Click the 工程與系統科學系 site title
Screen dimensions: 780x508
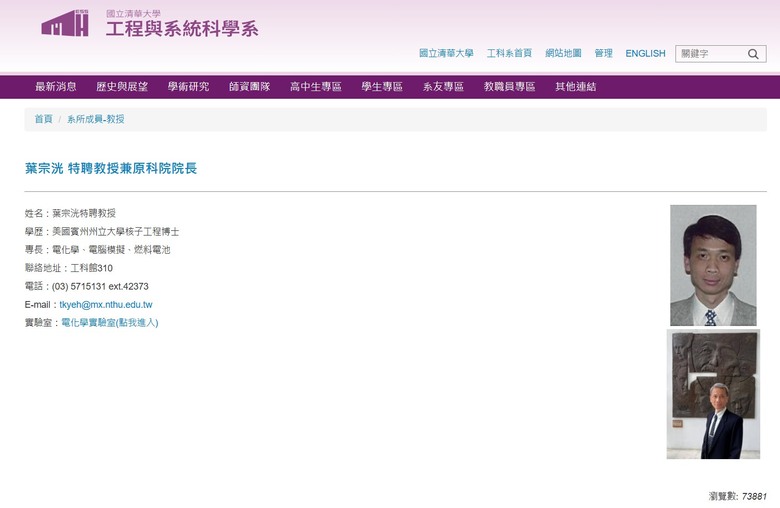pyautogui.click(x=182, y=29)
